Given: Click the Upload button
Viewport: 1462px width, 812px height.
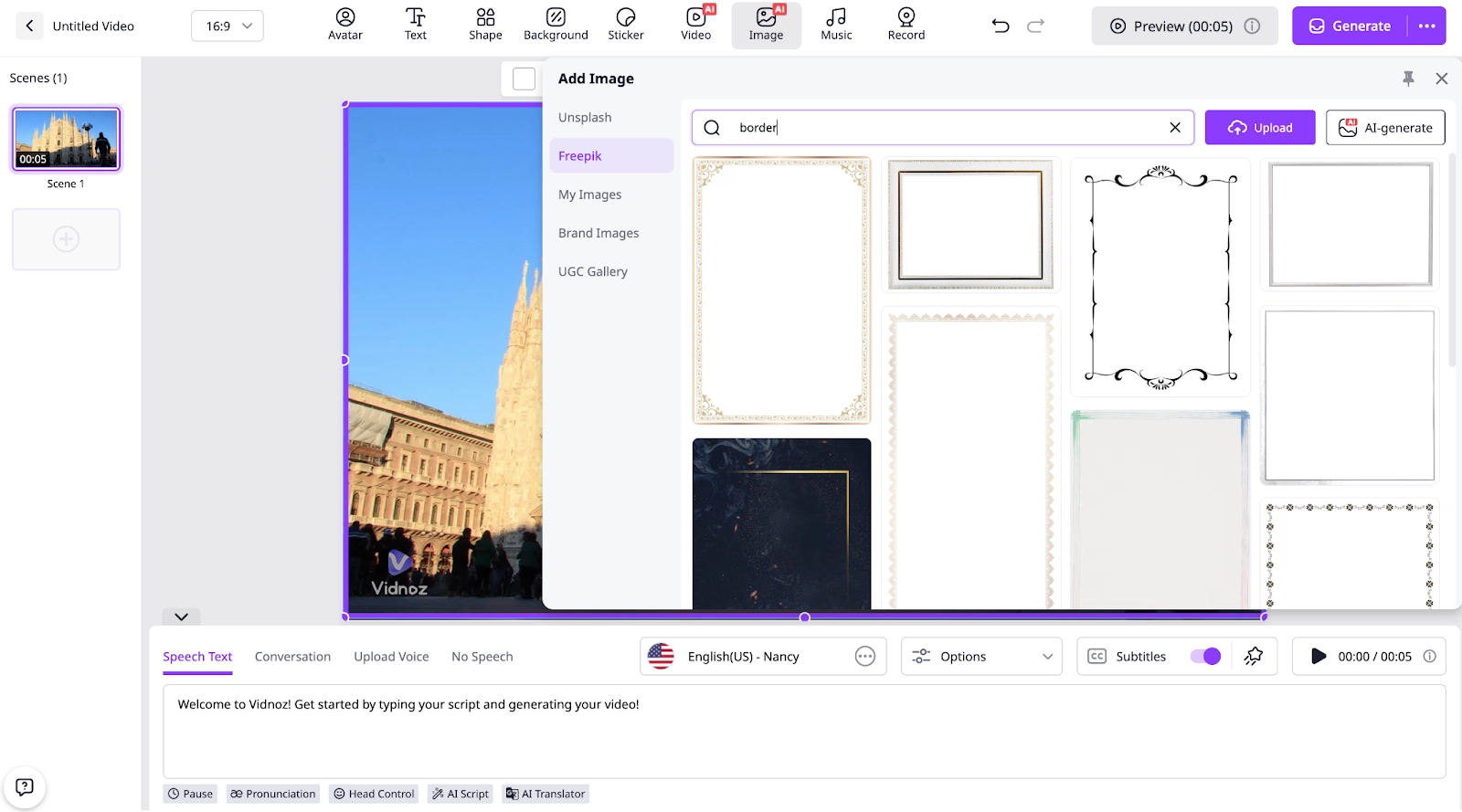Looking at the screenshot, I should tap(1259, 128).
